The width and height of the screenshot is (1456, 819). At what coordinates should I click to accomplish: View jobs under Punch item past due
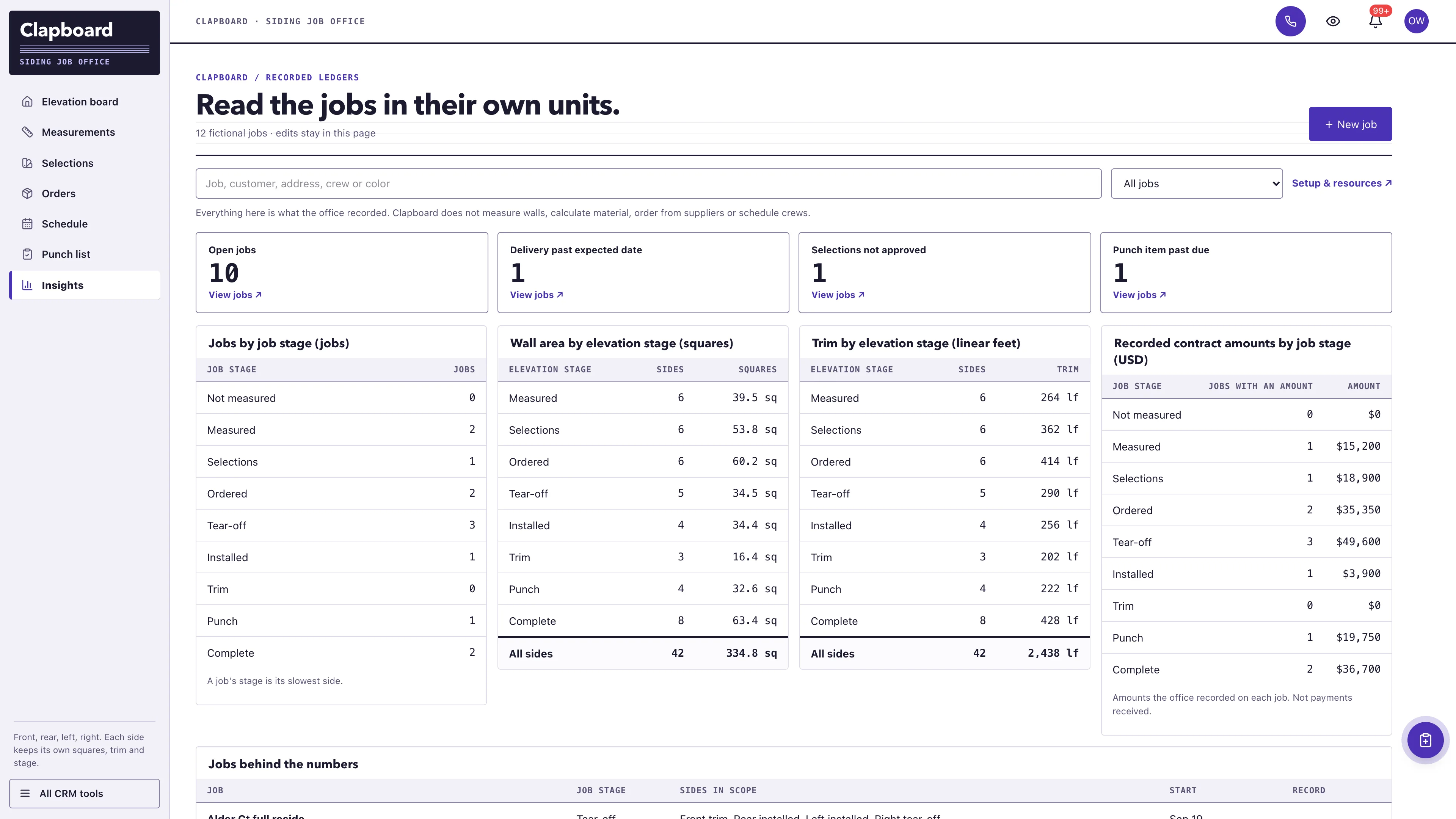(1139, 295)
